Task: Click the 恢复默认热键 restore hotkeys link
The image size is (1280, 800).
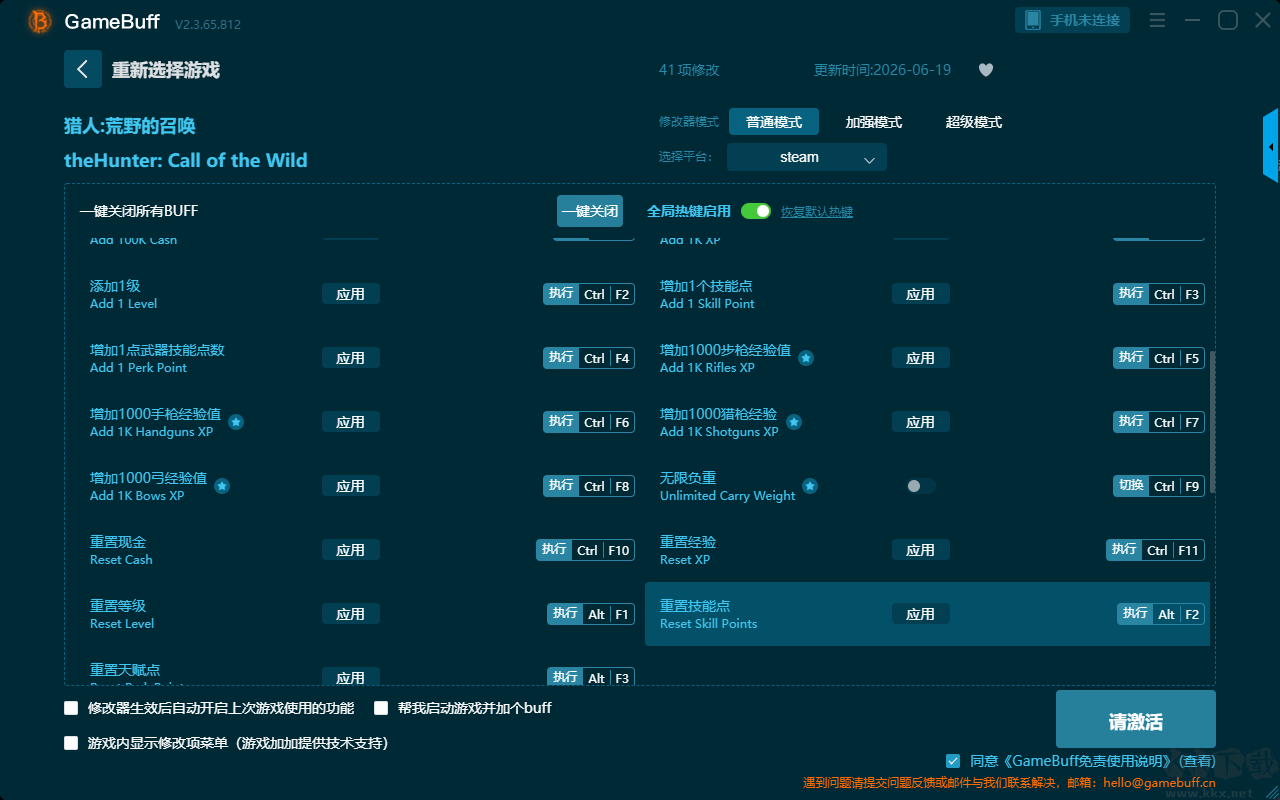Action: pos(817,212)
